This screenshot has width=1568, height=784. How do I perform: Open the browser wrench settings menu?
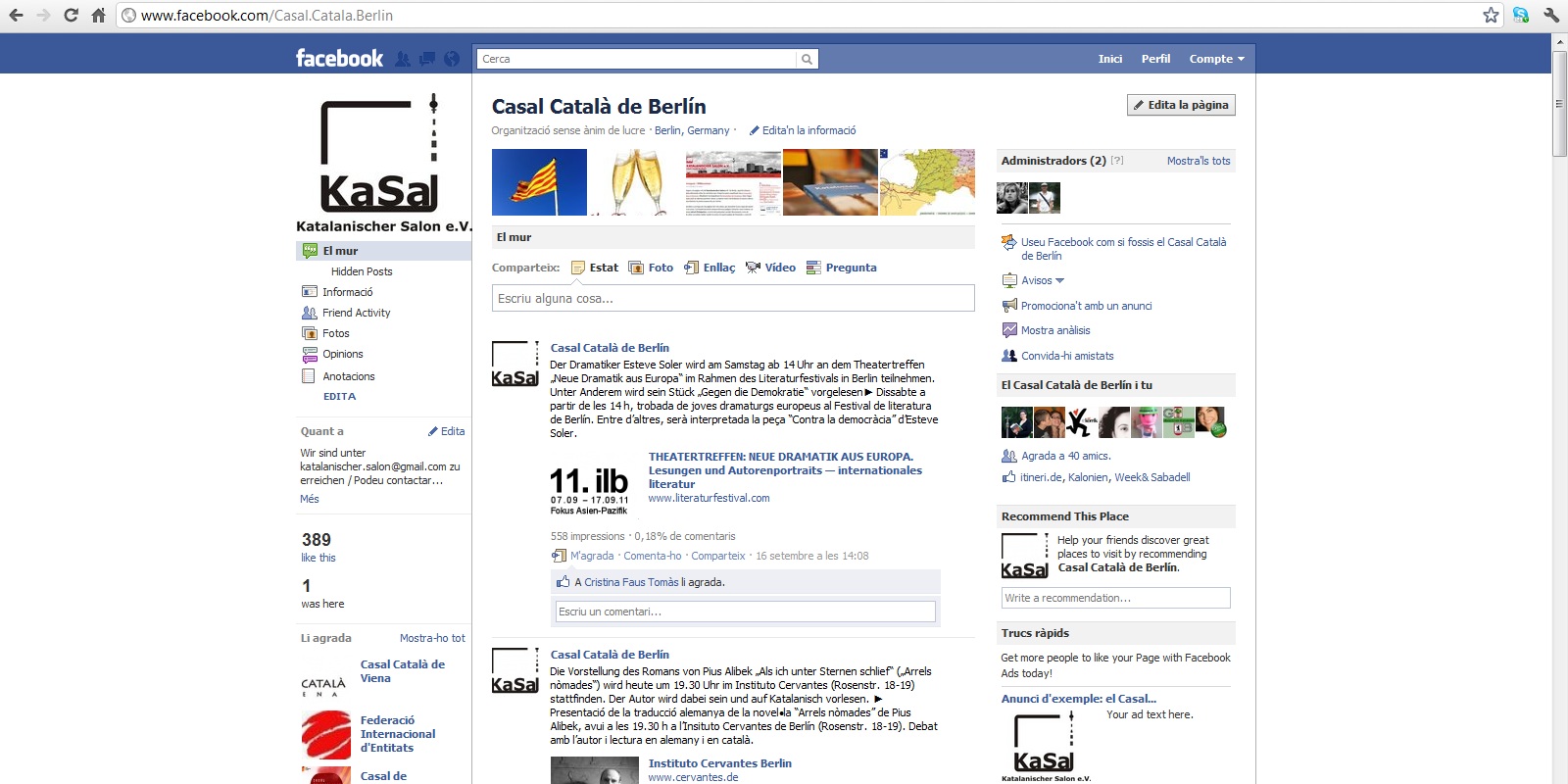[1550, 15]
